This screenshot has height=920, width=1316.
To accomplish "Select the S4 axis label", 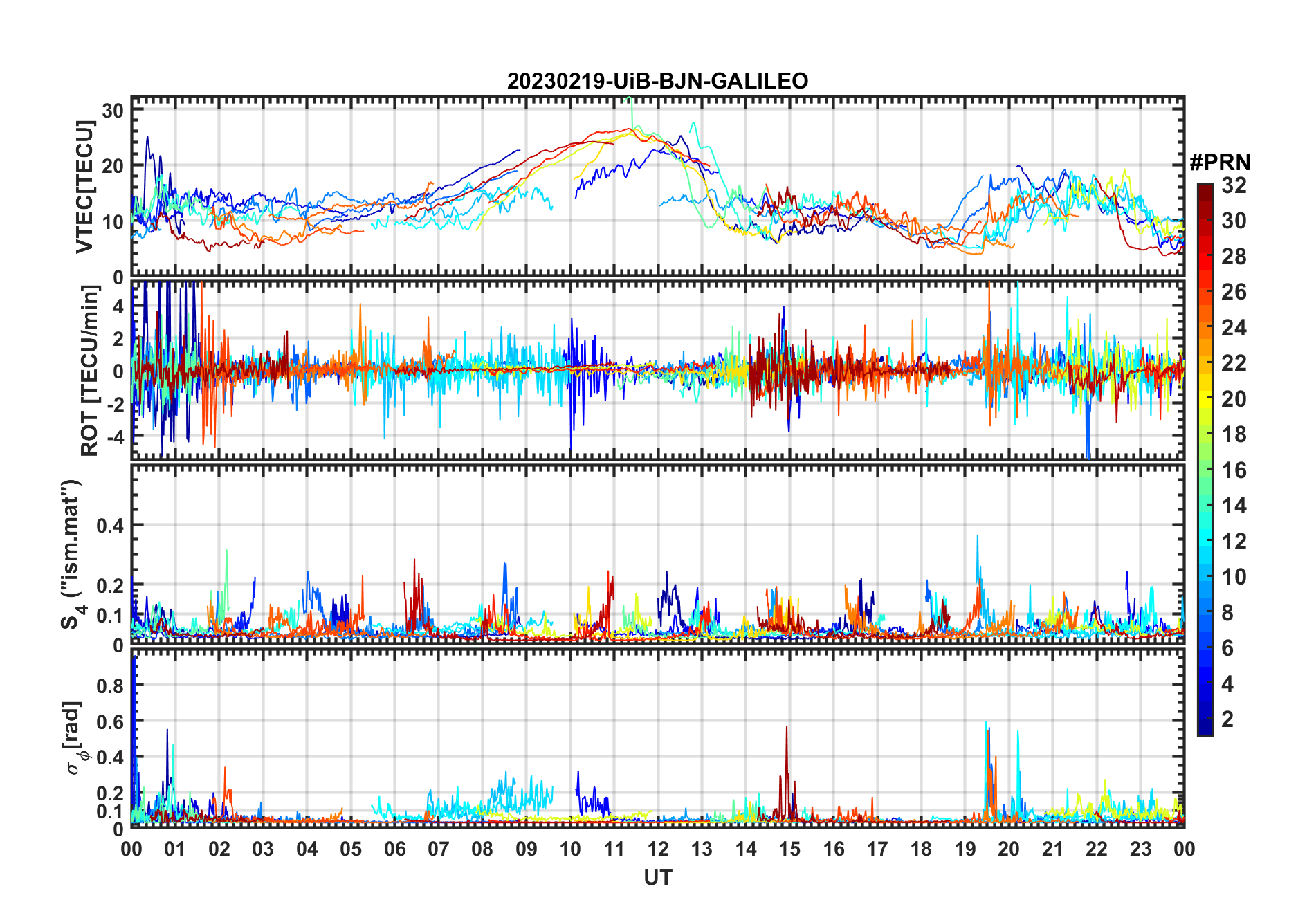I will [71, 554].
